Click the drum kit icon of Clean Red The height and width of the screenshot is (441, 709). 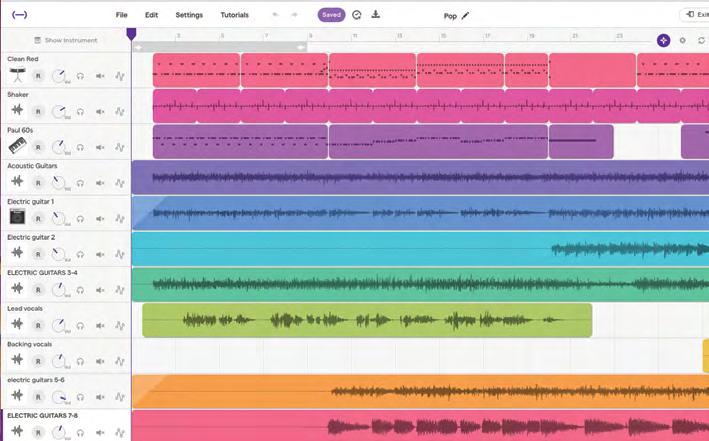[17, 75]
